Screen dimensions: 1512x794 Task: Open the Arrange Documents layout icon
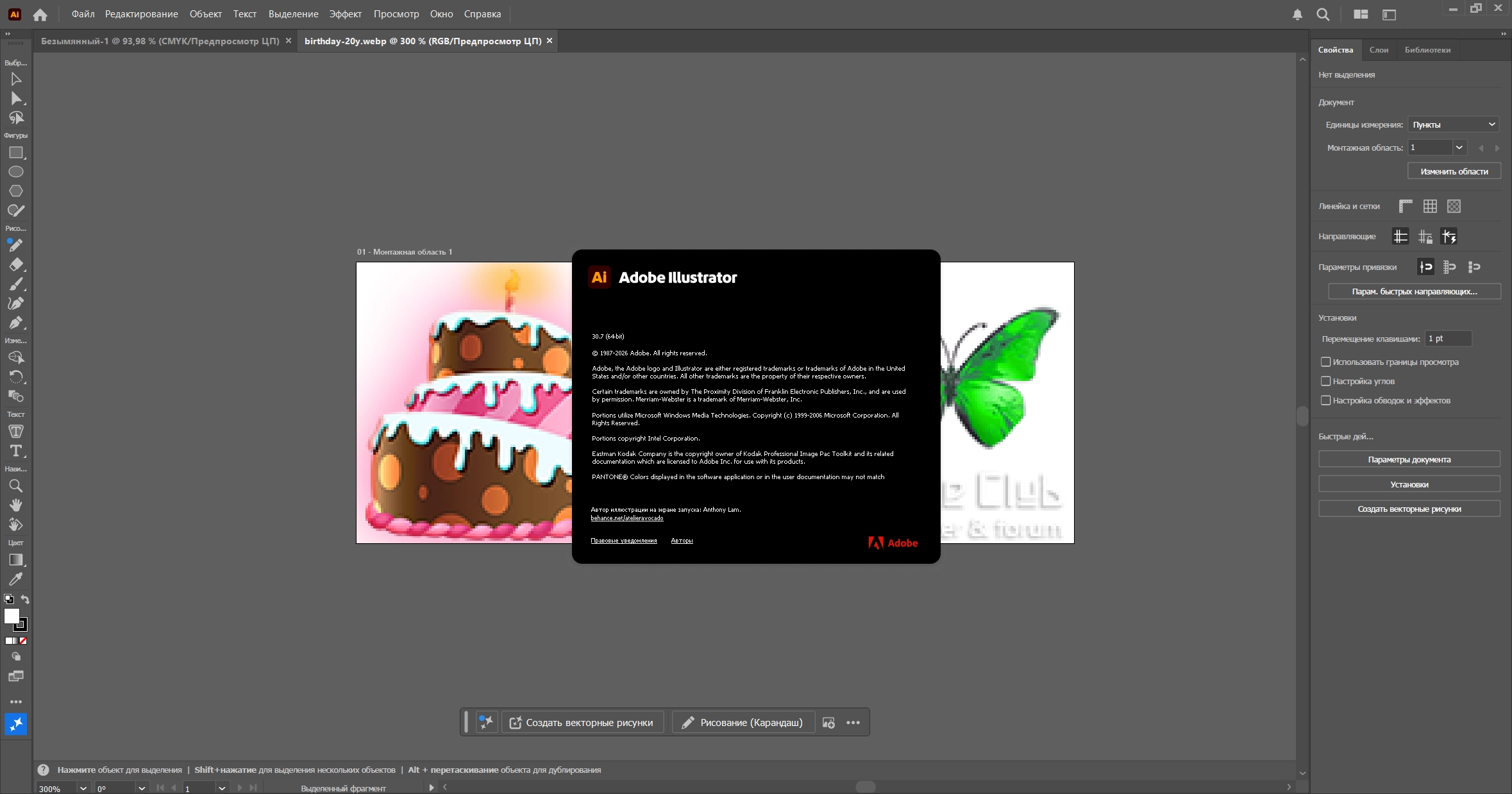[x=1361, y=14]
